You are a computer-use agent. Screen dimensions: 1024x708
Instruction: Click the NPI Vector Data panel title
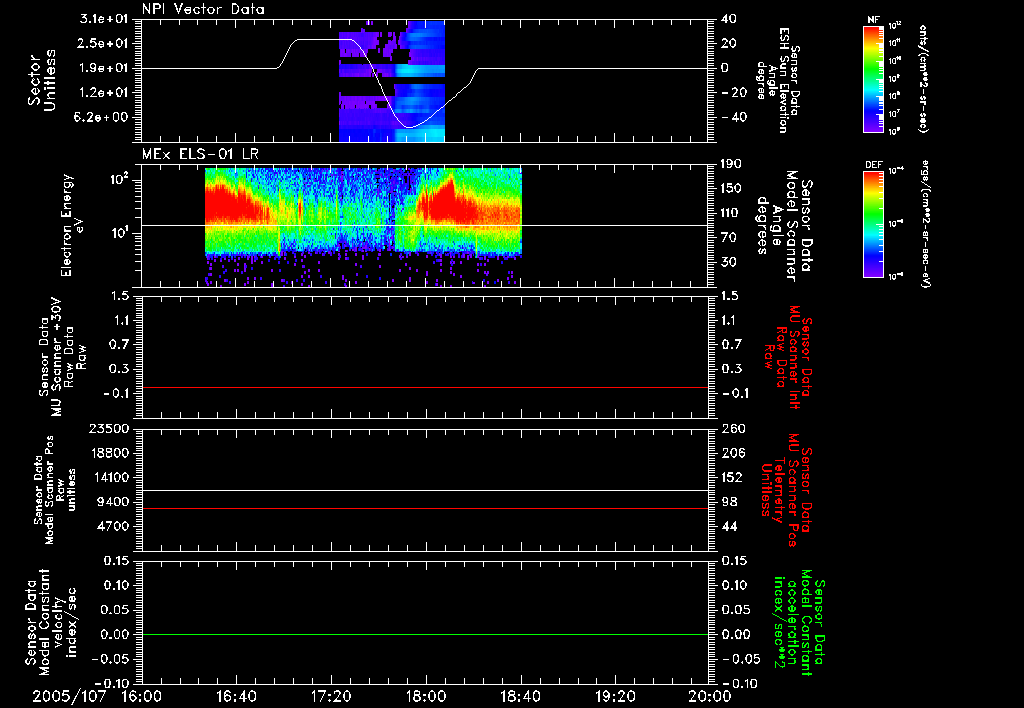coord(204,9)
